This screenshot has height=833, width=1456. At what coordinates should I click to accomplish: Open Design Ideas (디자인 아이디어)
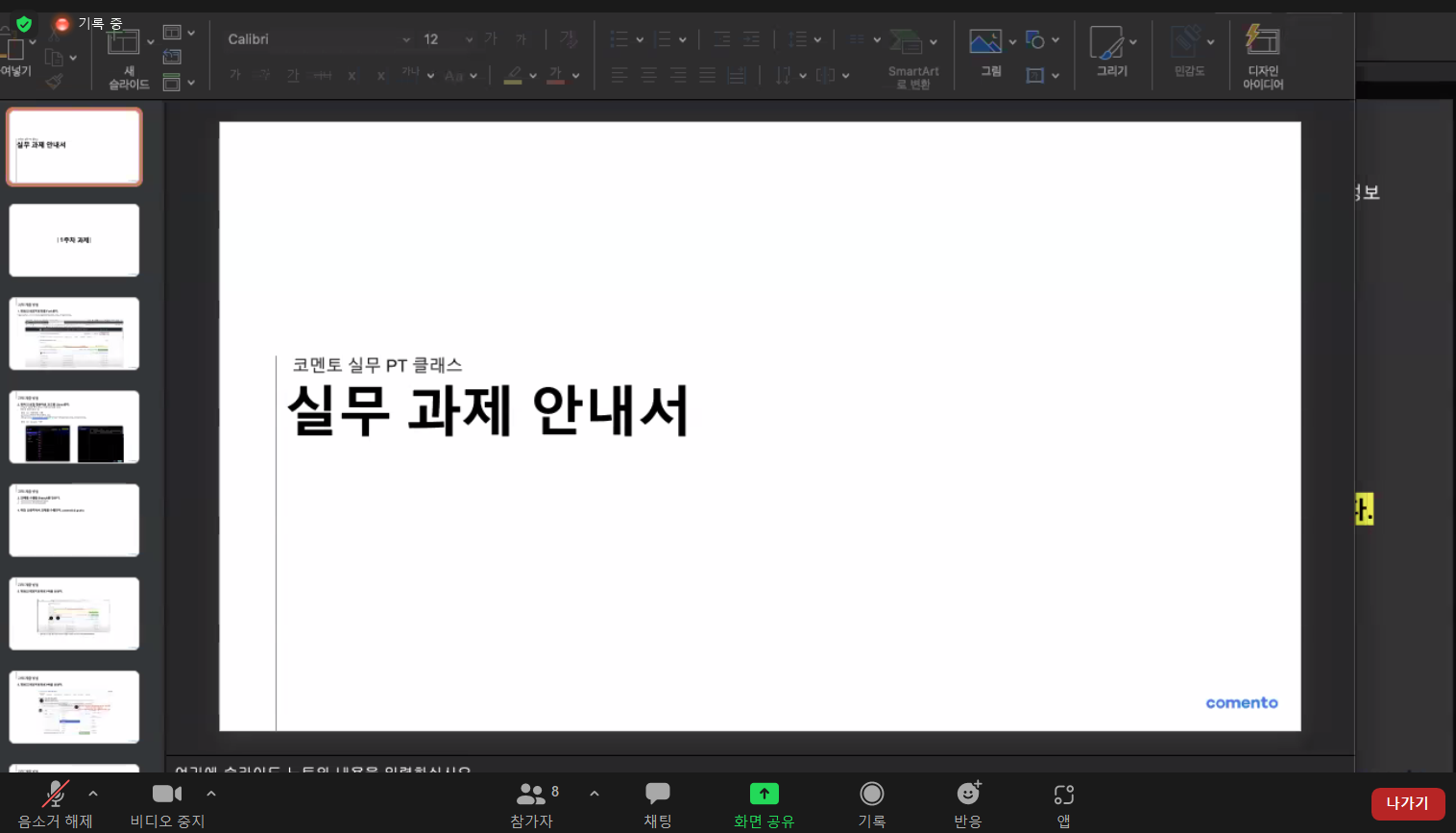tap(1263, 57)
